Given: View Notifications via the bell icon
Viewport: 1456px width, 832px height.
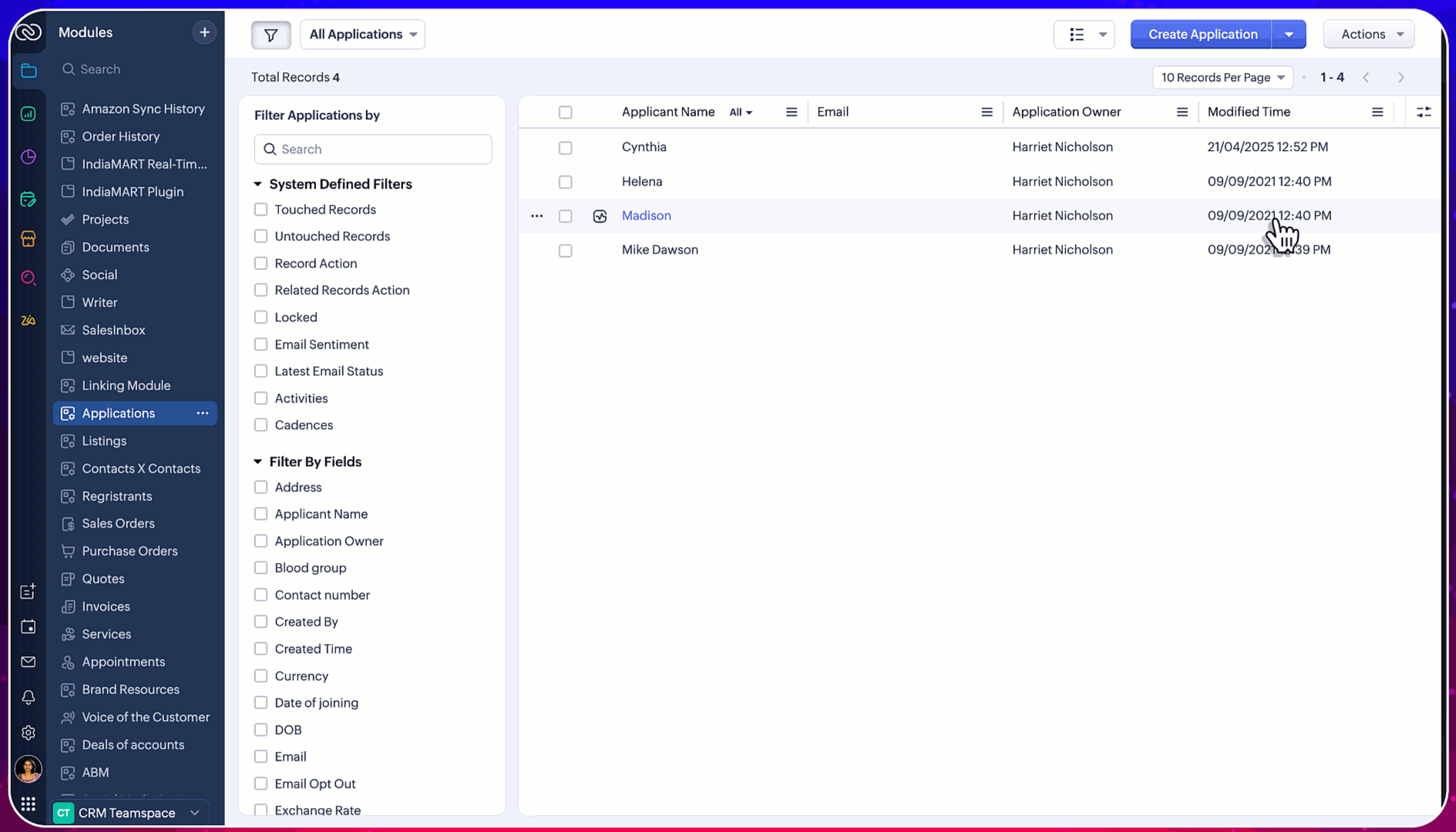Looking at the screenshot, I should click(x=28, y=697).
